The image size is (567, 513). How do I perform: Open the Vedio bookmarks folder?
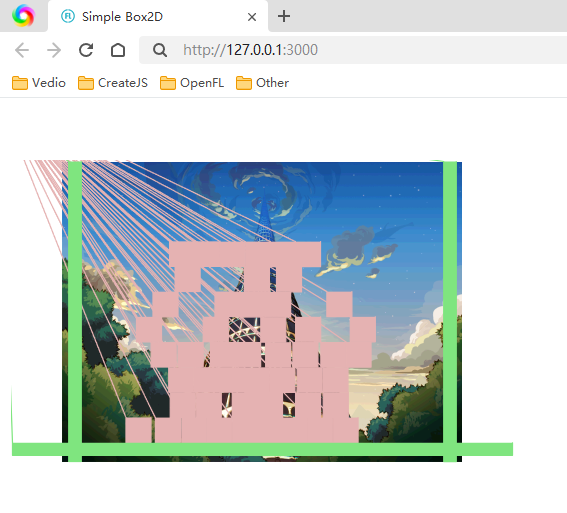39,83
